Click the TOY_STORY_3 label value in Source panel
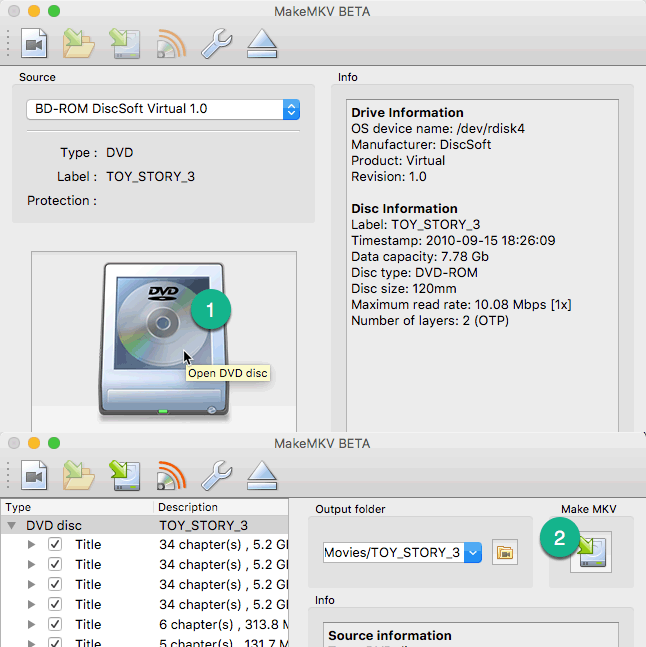The image size is (646, 647). click(151, 177)
